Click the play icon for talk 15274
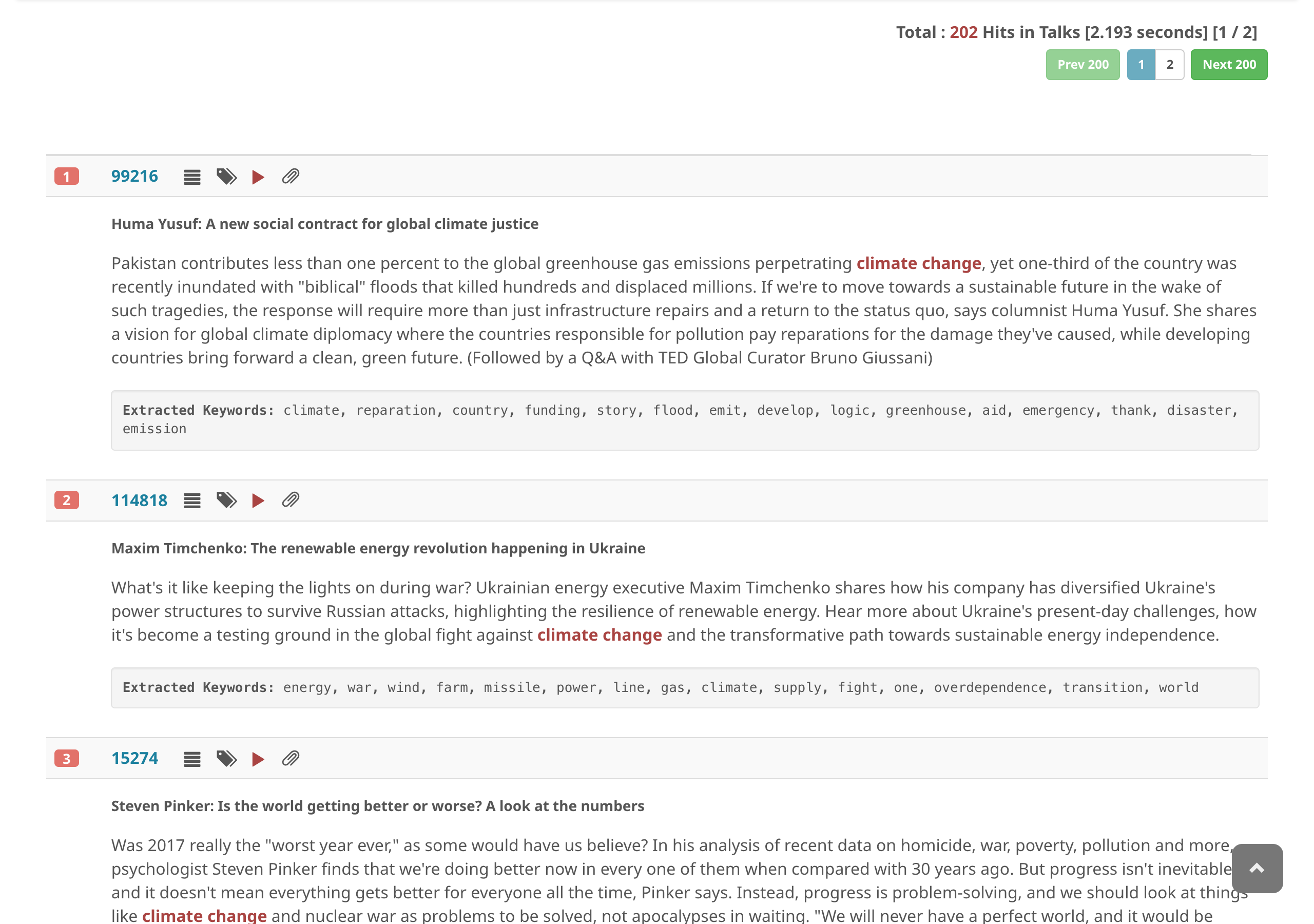1314x924 pixels. (258, 759)
